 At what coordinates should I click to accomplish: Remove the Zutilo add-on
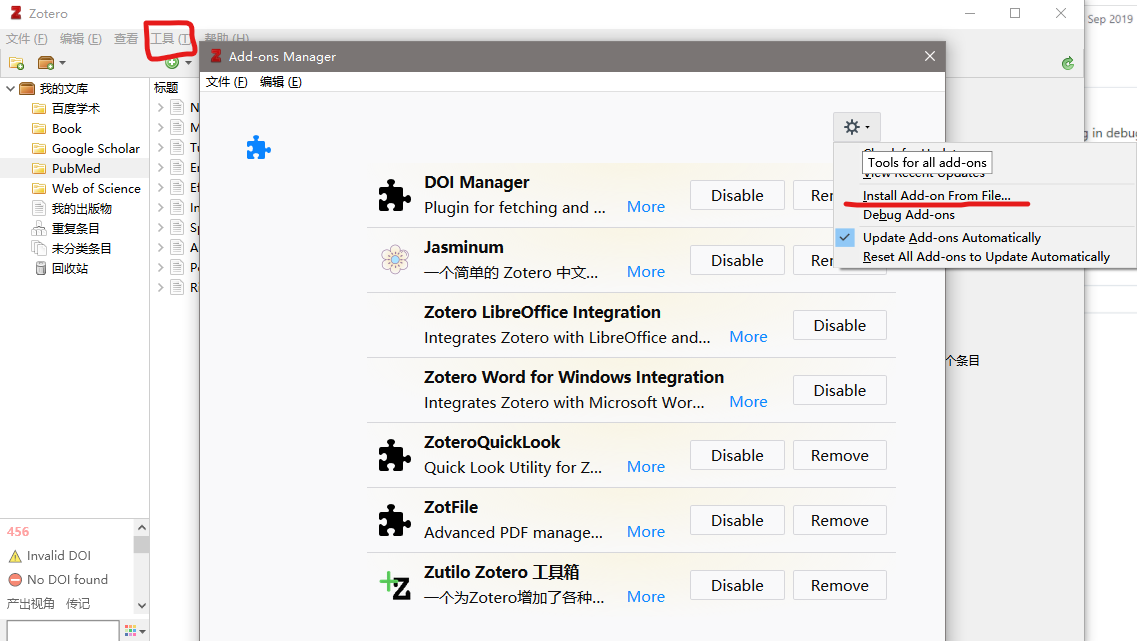pos(840,585)
